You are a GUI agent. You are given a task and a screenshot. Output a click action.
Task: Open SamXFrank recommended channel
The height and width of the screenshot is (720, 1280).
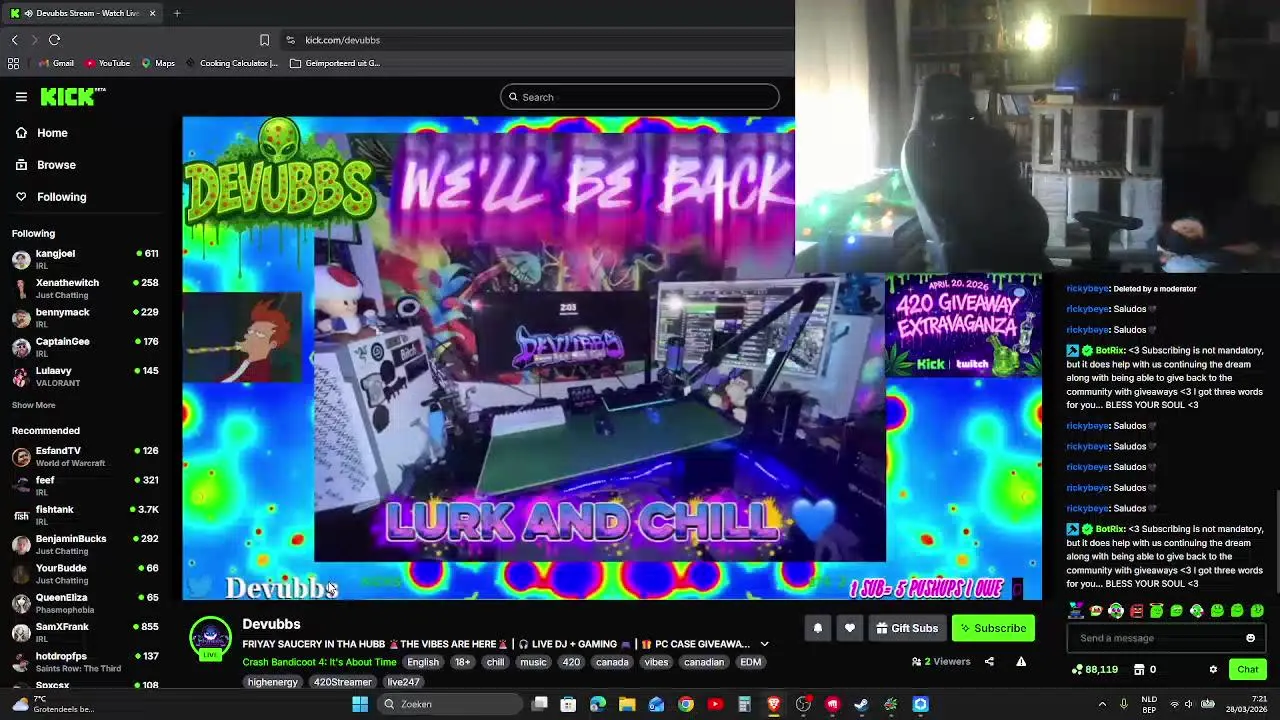[x=85, y=632]
